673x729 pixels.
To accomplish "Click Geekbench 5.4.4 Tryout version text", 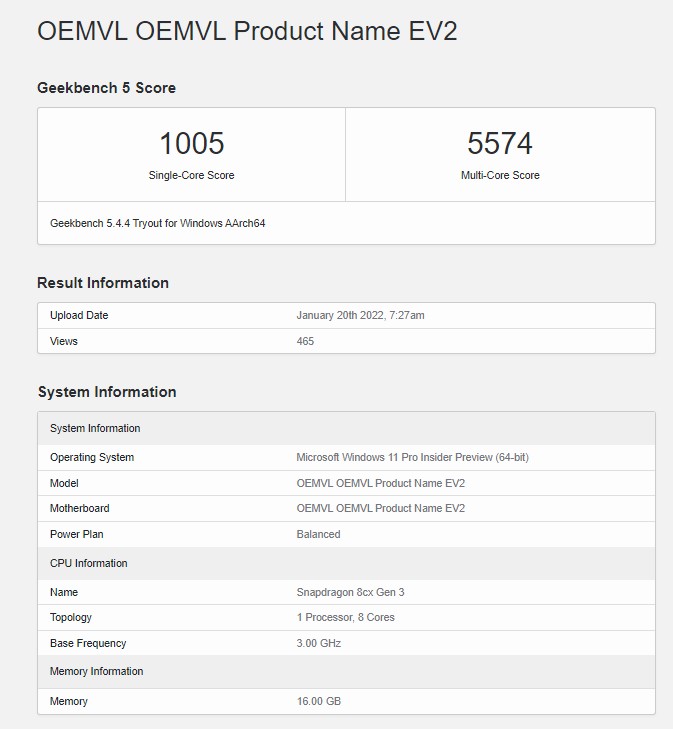I will [x=157, y=223].
